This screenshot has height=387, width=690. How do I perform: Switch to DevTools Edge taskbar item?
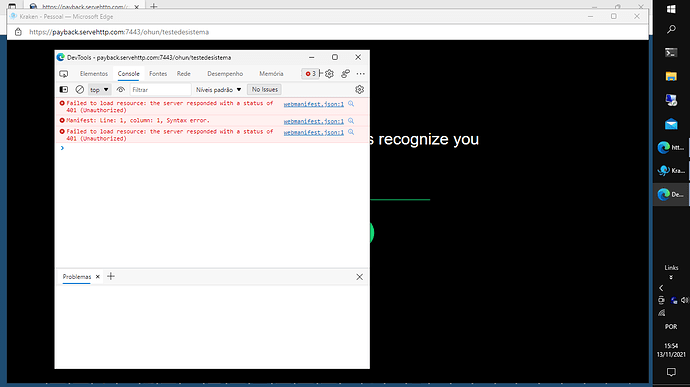point(671,194)
